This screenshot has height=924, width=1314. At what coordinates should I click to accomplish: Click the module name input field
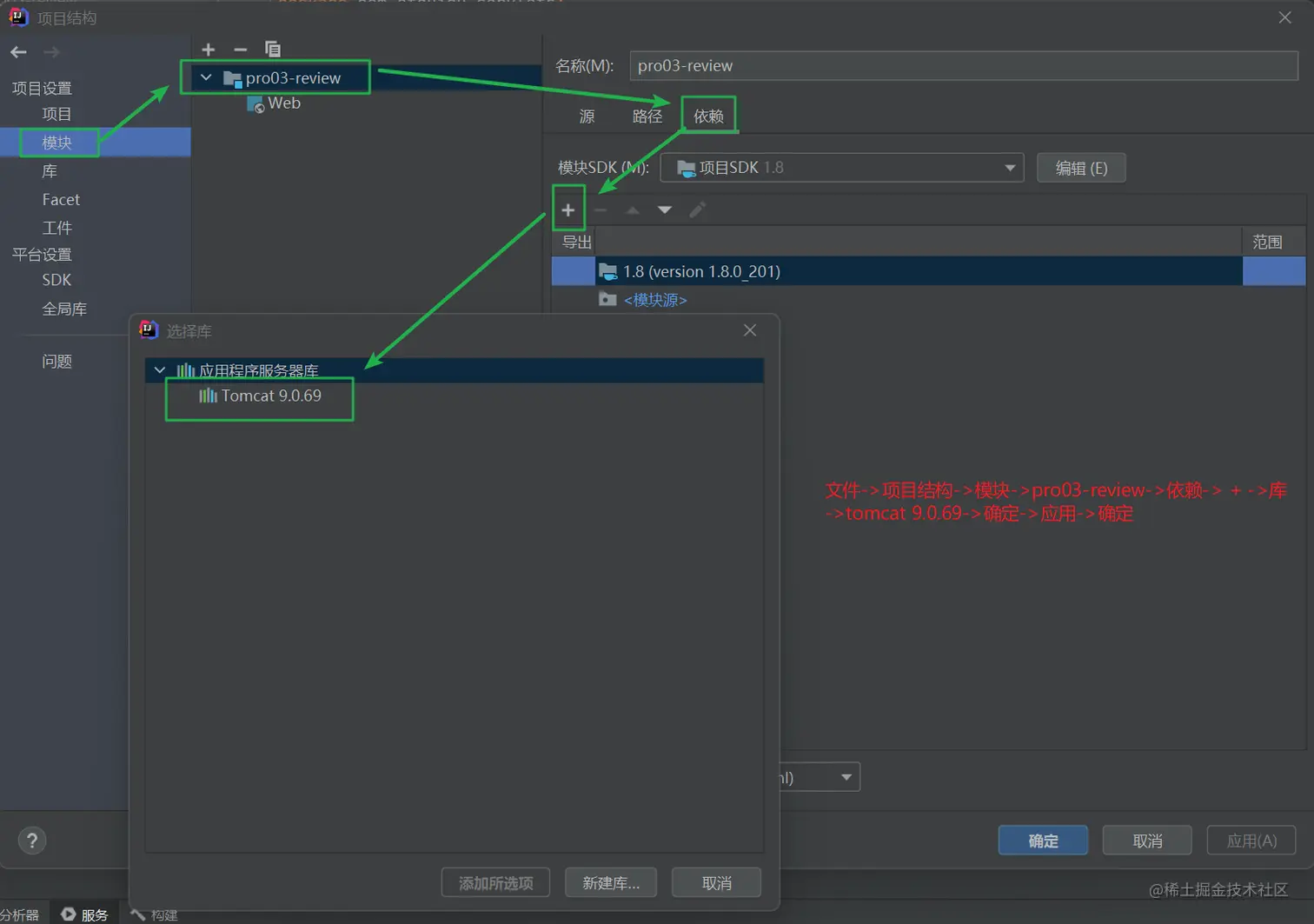pos(964,66)
